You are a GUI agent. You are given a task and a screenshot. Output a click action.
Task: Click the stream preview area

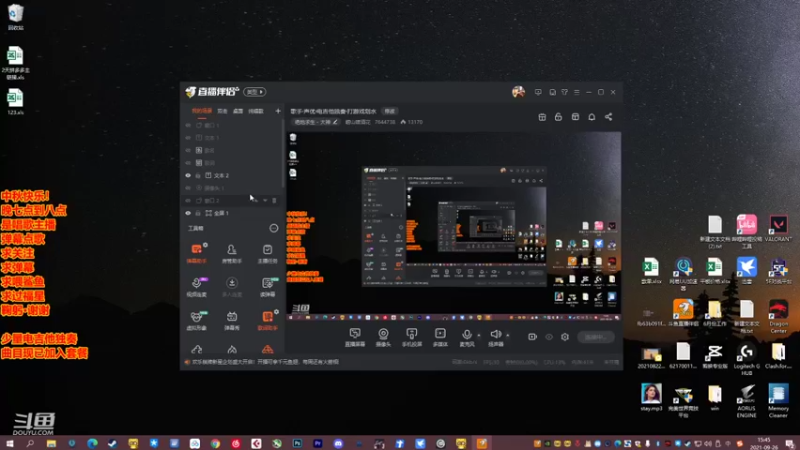454,227
